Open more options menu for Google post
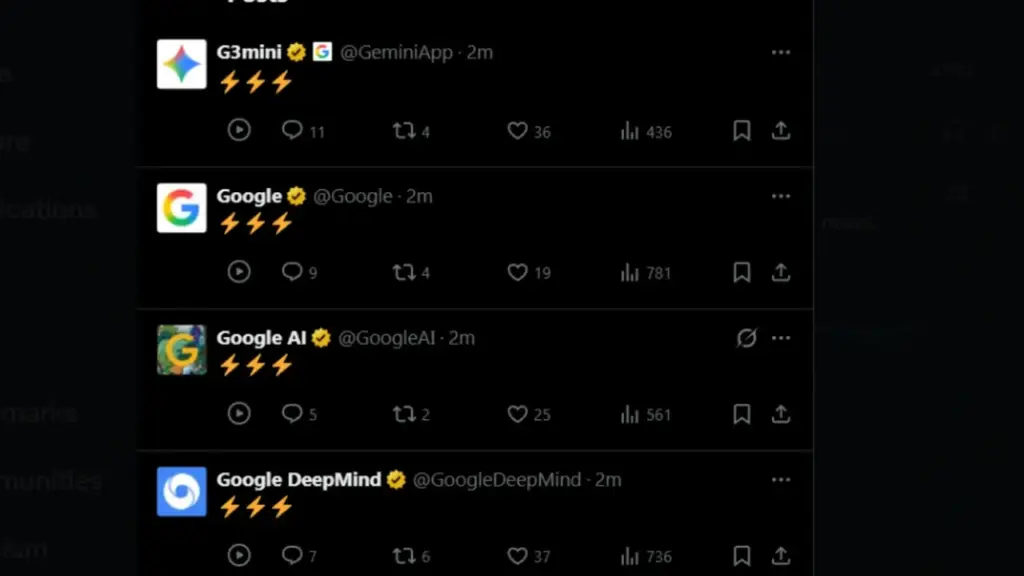The width and height of the screenshot is (1024, 576). click(781, 196)
